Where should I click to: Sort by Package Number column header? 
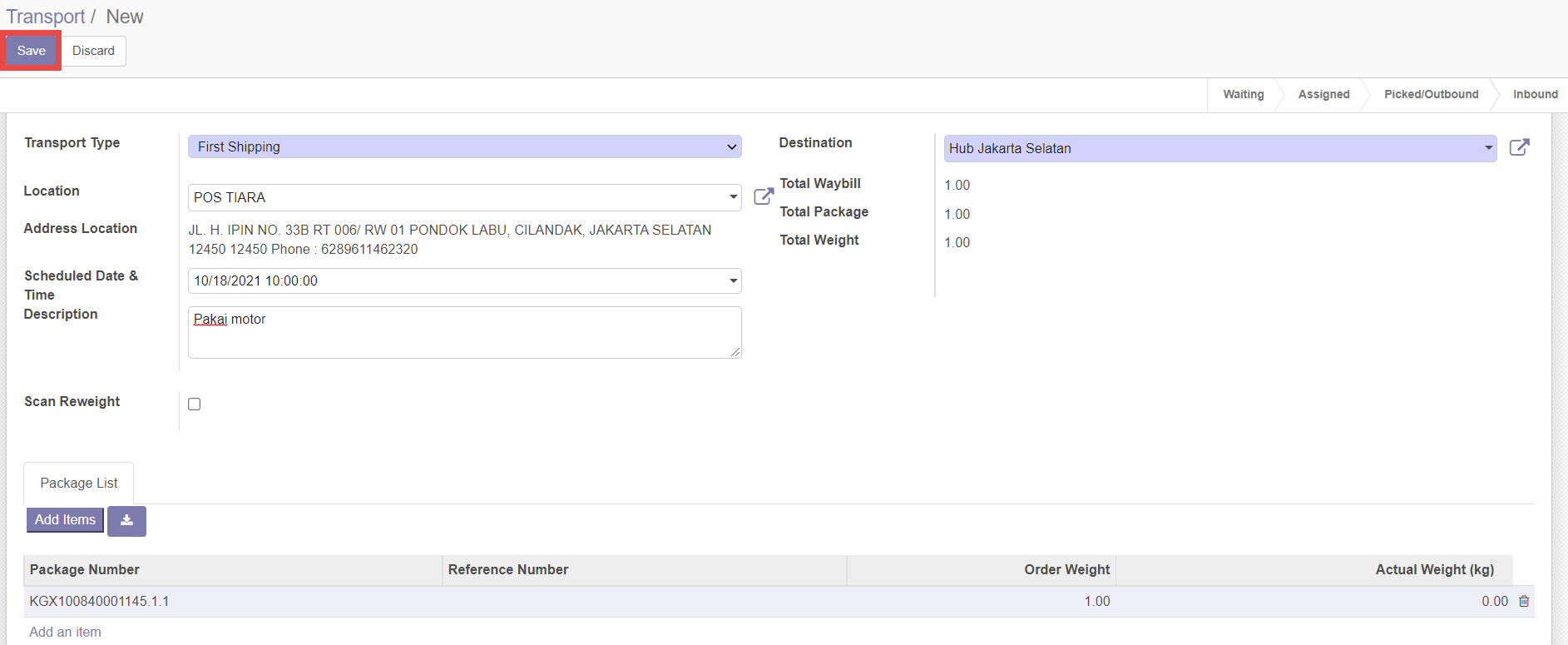[x=233, y=570]
